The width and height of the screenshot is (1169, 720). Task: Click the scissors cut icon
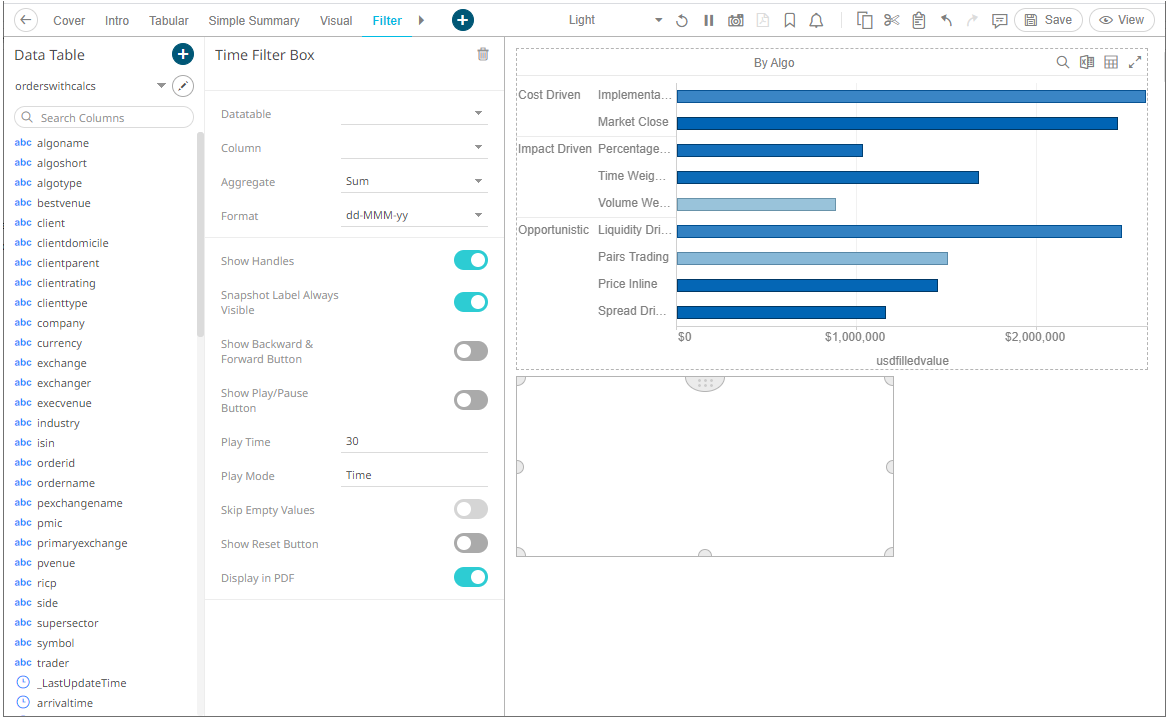pos(892,20)
